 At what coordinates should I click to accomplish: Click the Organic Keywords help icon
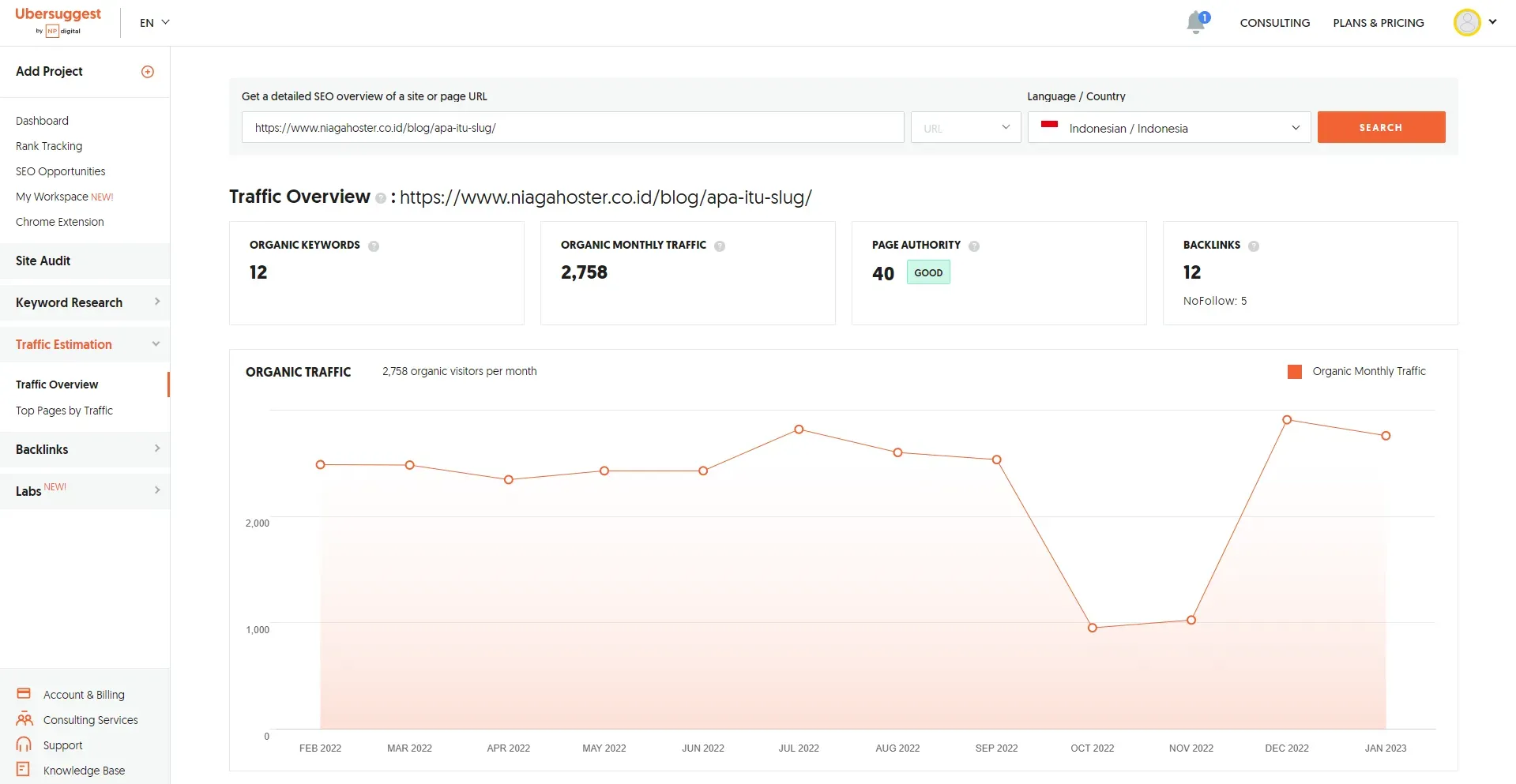point(374,246)
